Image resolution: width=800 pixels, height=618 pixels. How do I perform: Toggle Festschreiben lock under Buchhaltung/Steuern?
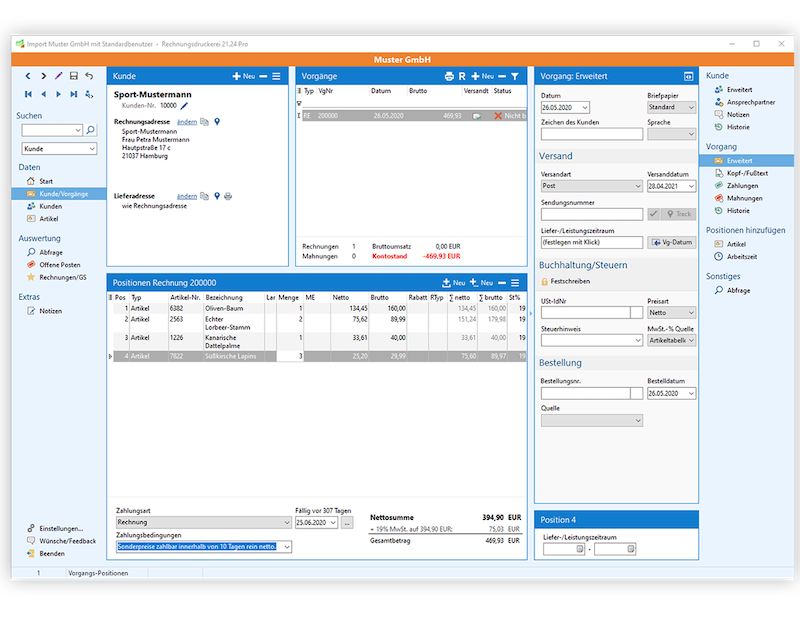coord(545,282)
